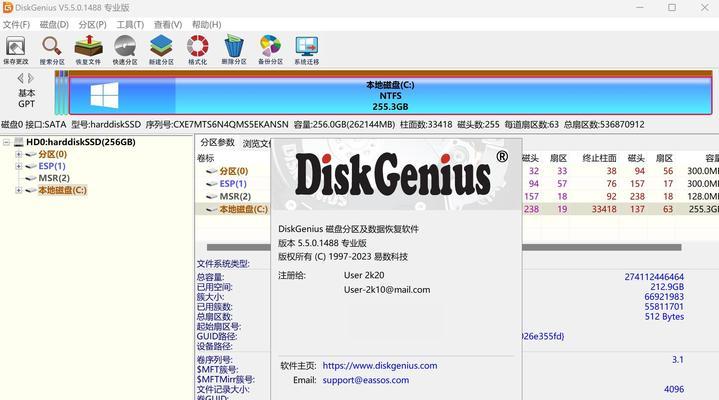The height and width of the screenshot is (400, 719).
Task: Click the 卷标 column header
Action: (x=205, y=158)
